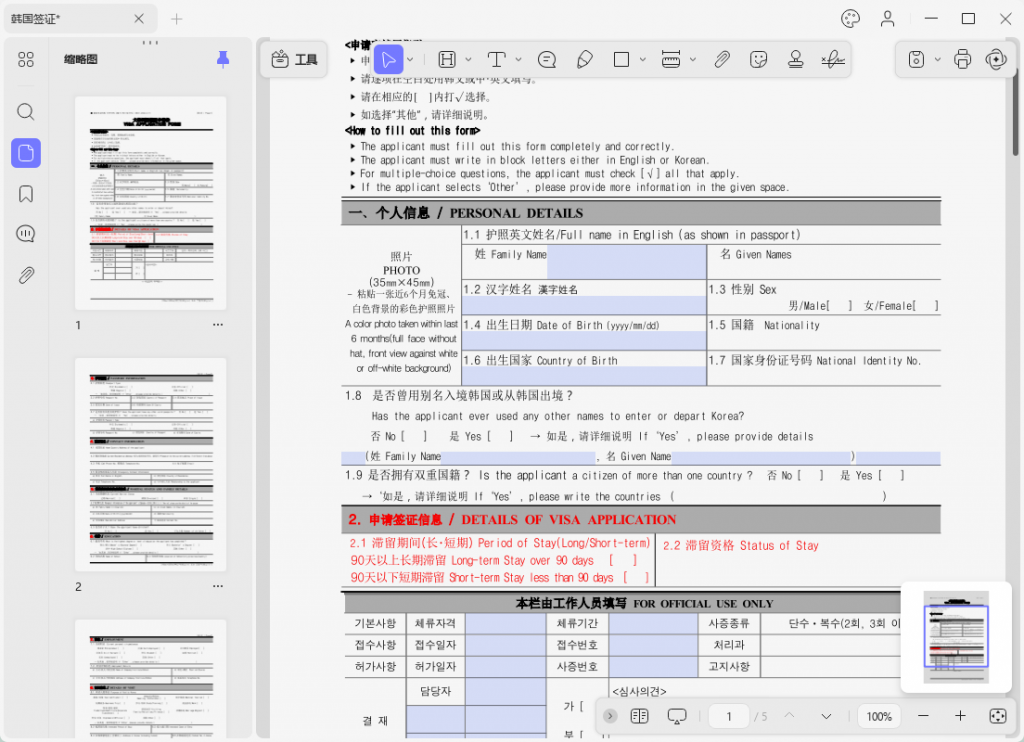
Task: Select page 2 thumbnail
Action: tap(151, 464)
